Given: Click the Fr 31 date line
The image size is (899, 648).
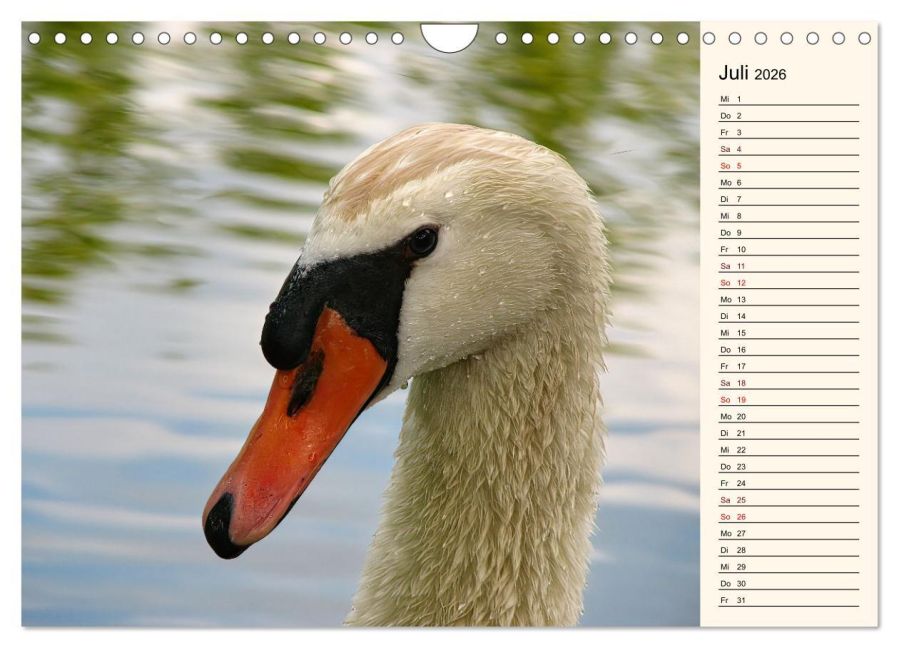Looking at the screenshot, I should 789,600.
